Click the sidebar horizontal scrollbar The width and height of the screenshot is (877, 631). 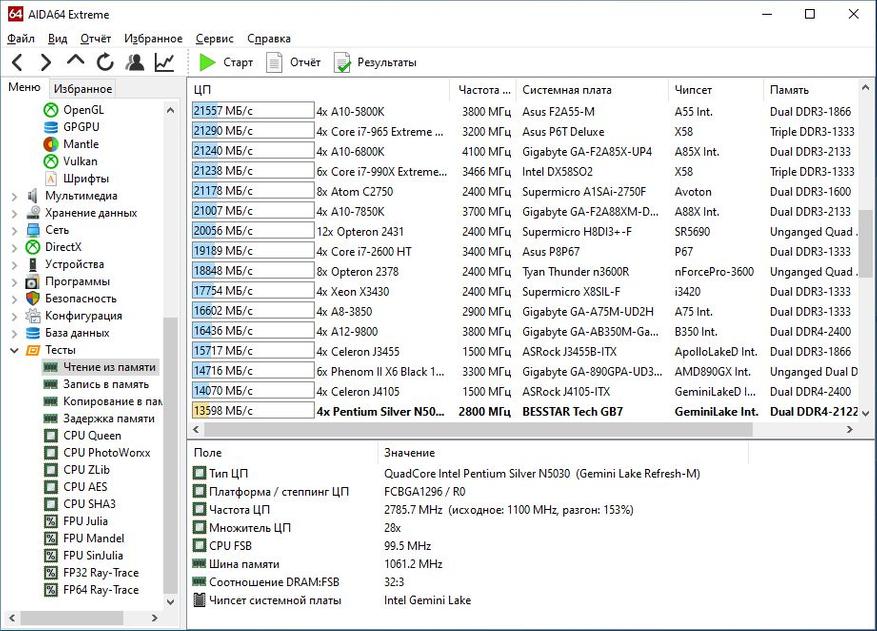point(72,618)
